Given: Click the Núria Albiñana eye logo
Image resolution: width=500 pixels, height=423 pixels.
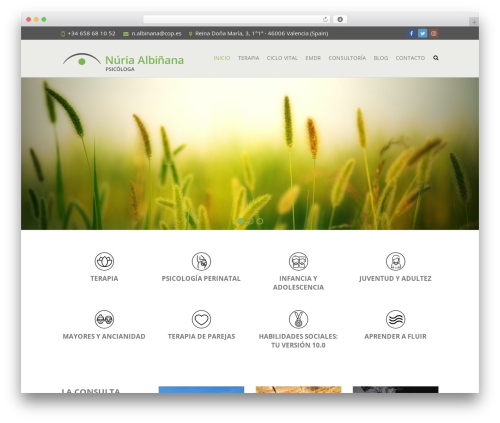Looking at the screenshot, I should click(82, 59).
